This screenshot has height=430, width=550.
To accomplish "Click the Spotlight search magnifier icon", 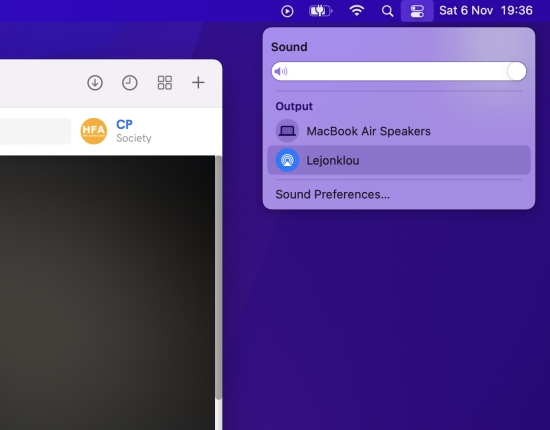I will (387, 11).
